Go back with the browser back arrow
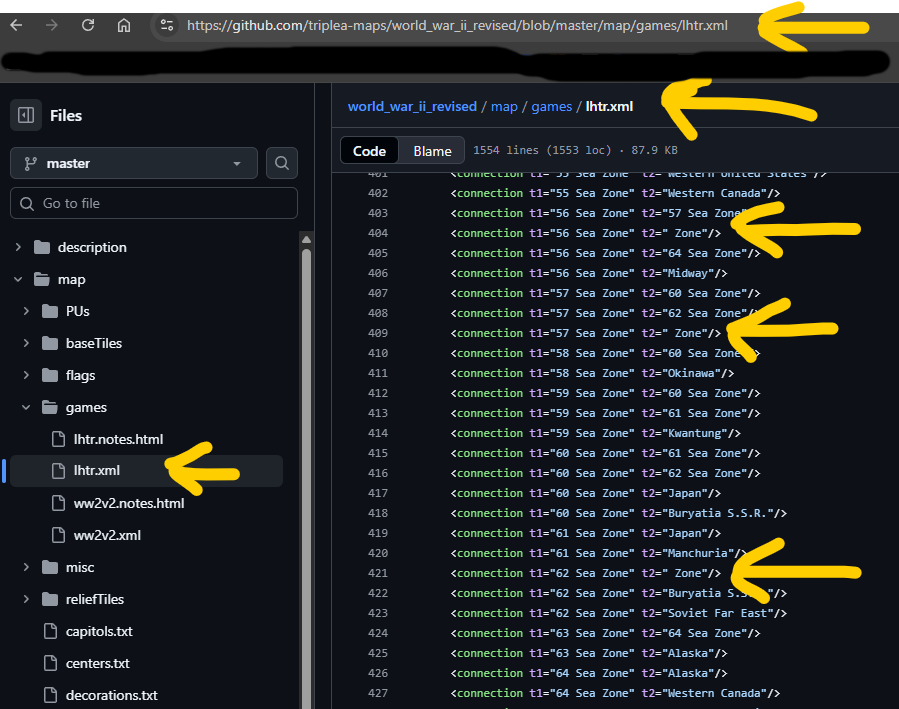 point(16,25)
